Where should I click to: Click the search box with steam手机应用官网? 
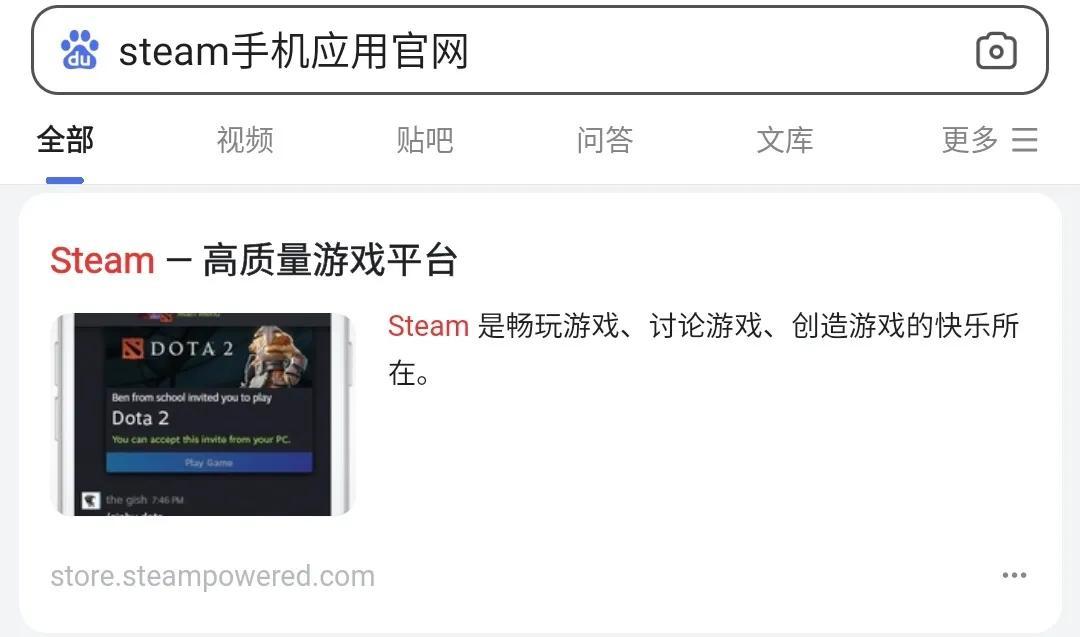[x=540, y=50]
